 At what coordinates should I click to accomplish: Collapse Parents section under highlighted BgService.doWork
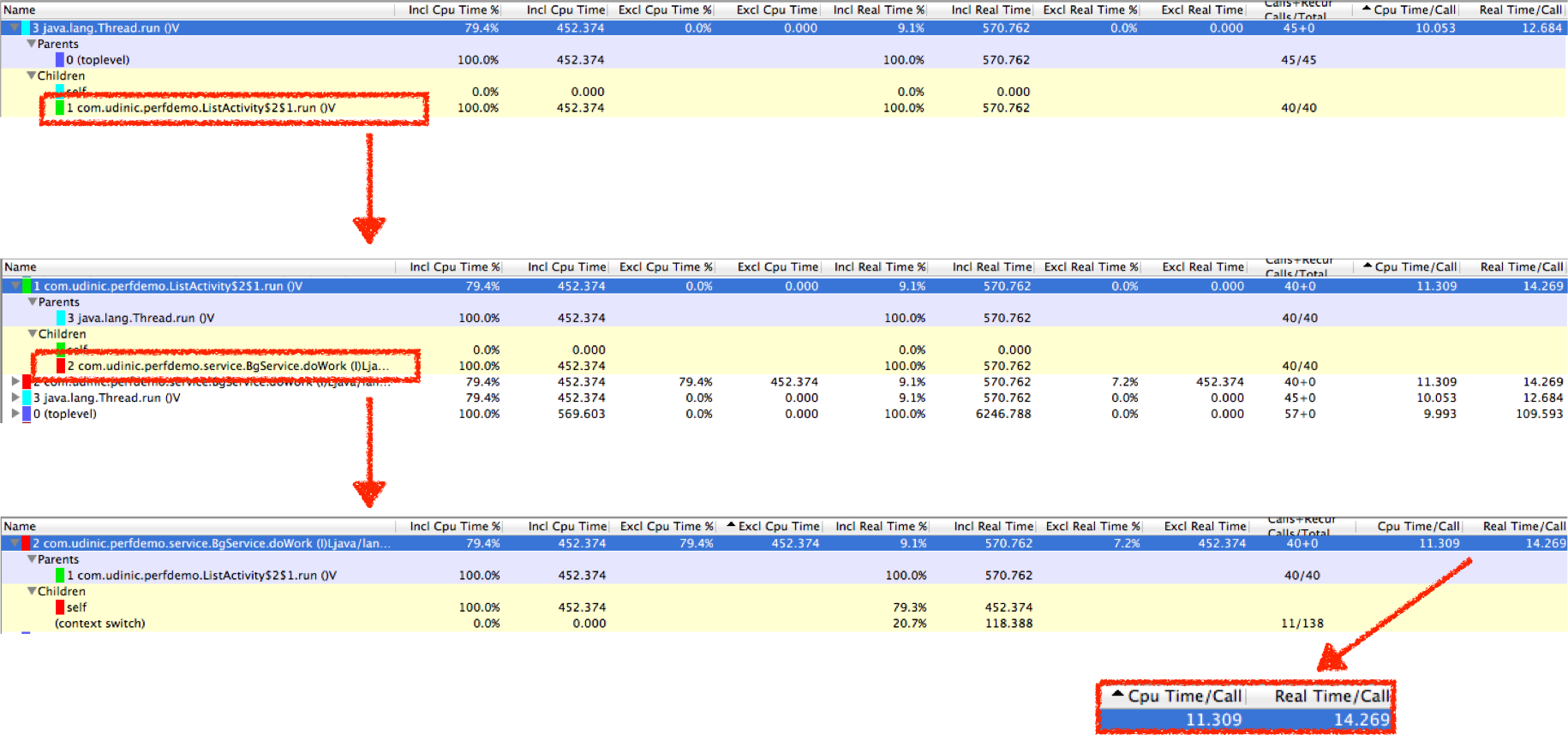click(32, 559)
